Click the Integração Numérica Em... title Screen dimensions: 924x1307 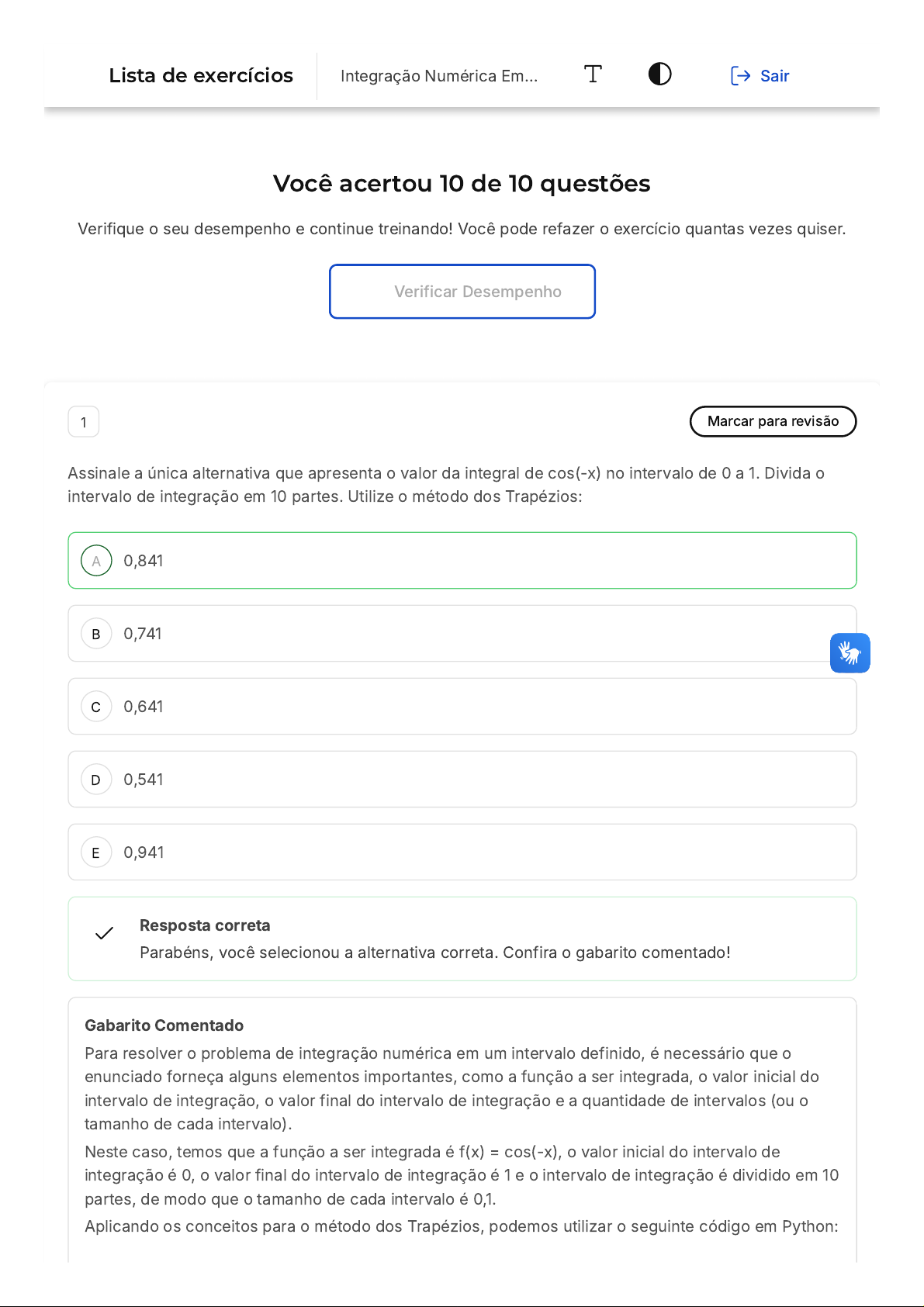(439, 76)
